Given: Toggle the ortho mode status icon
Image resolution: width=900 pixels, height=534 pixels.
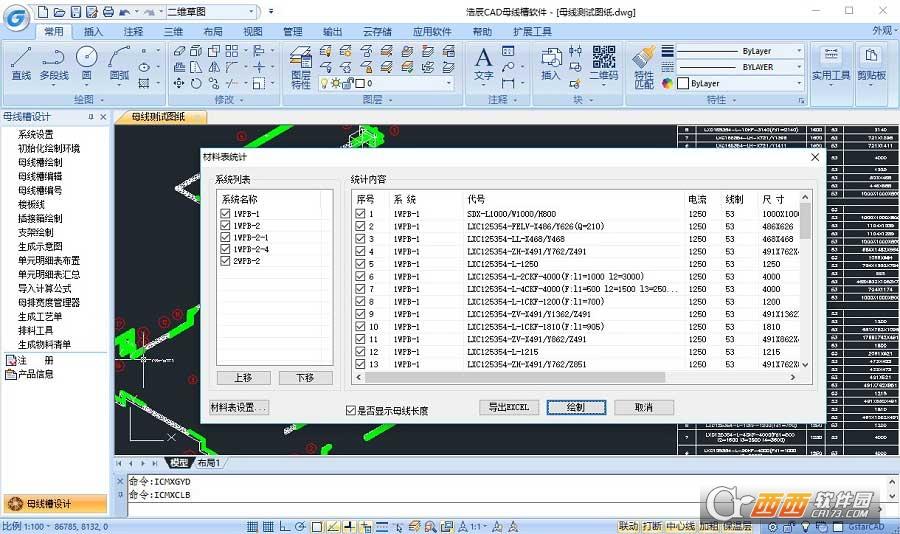Looking at the screenshot, I should point(284,526).
